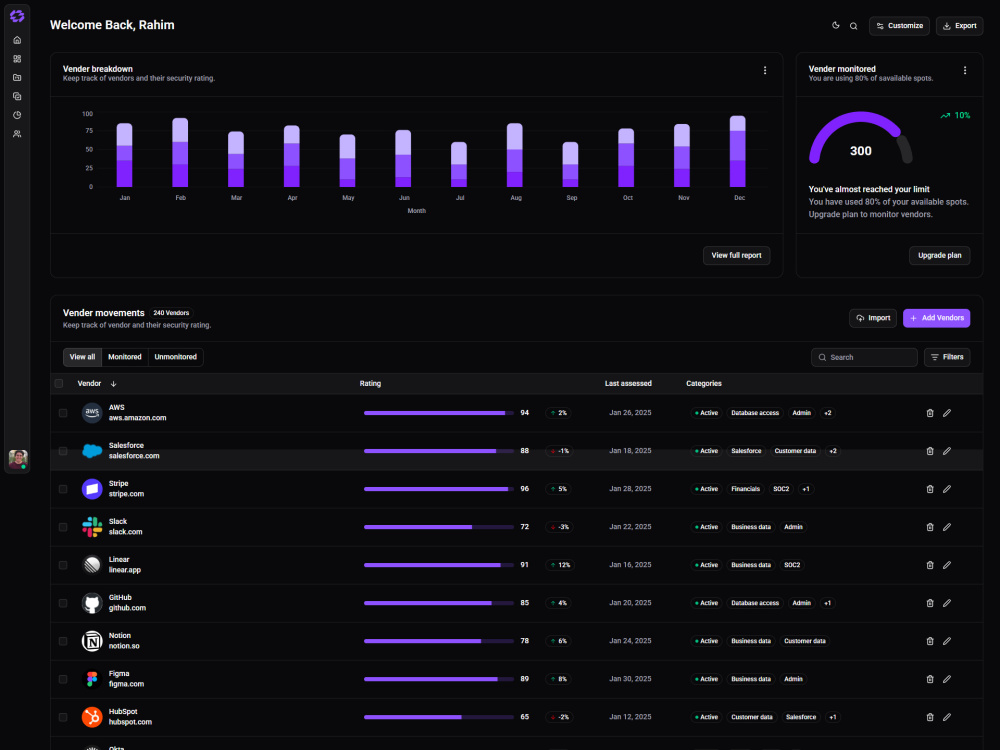
Task: Toggle dark mode moon icon
Action: [x=835, y=26]
